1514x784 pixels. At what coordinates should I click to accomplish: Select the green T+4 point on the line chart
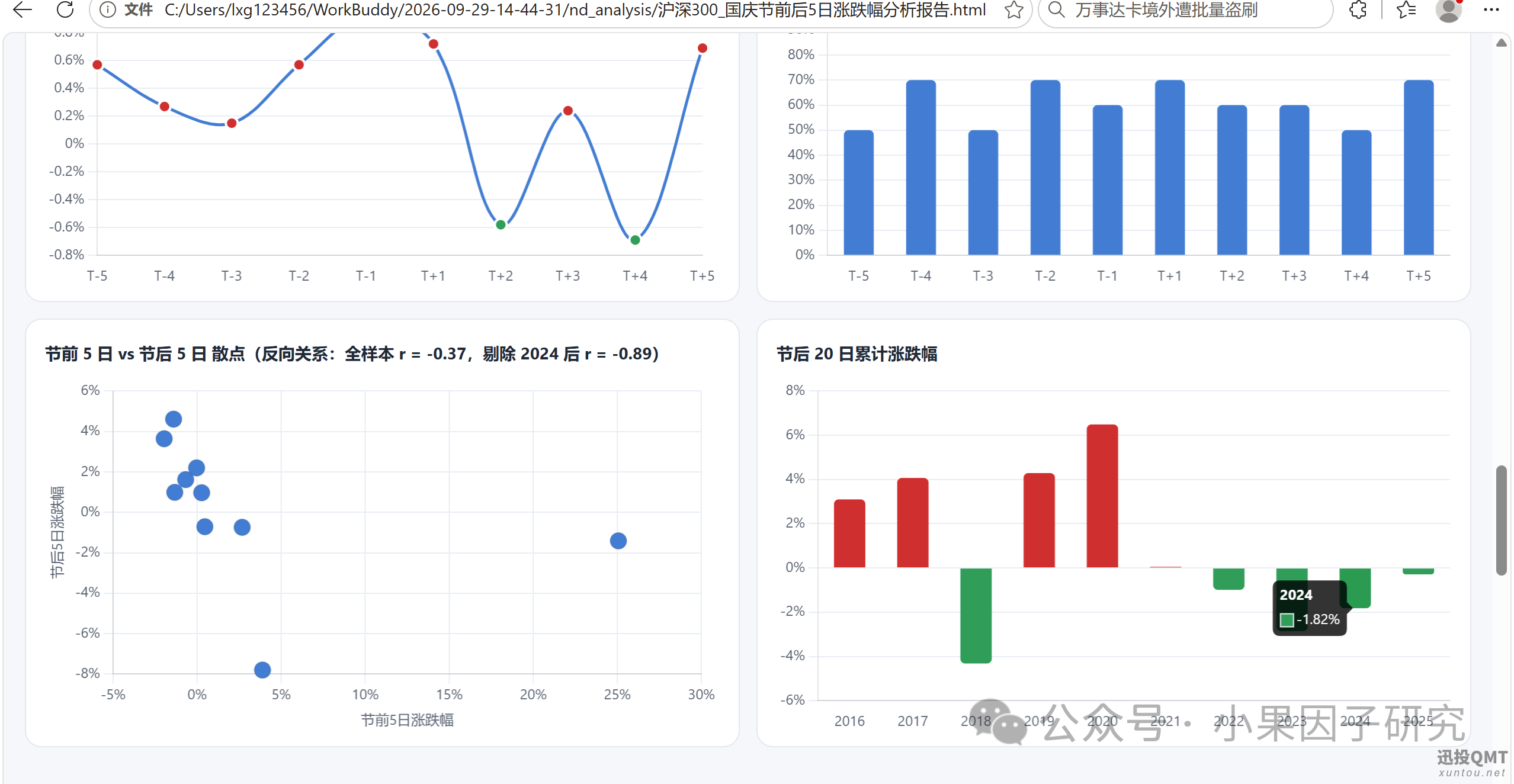(635, 240)
